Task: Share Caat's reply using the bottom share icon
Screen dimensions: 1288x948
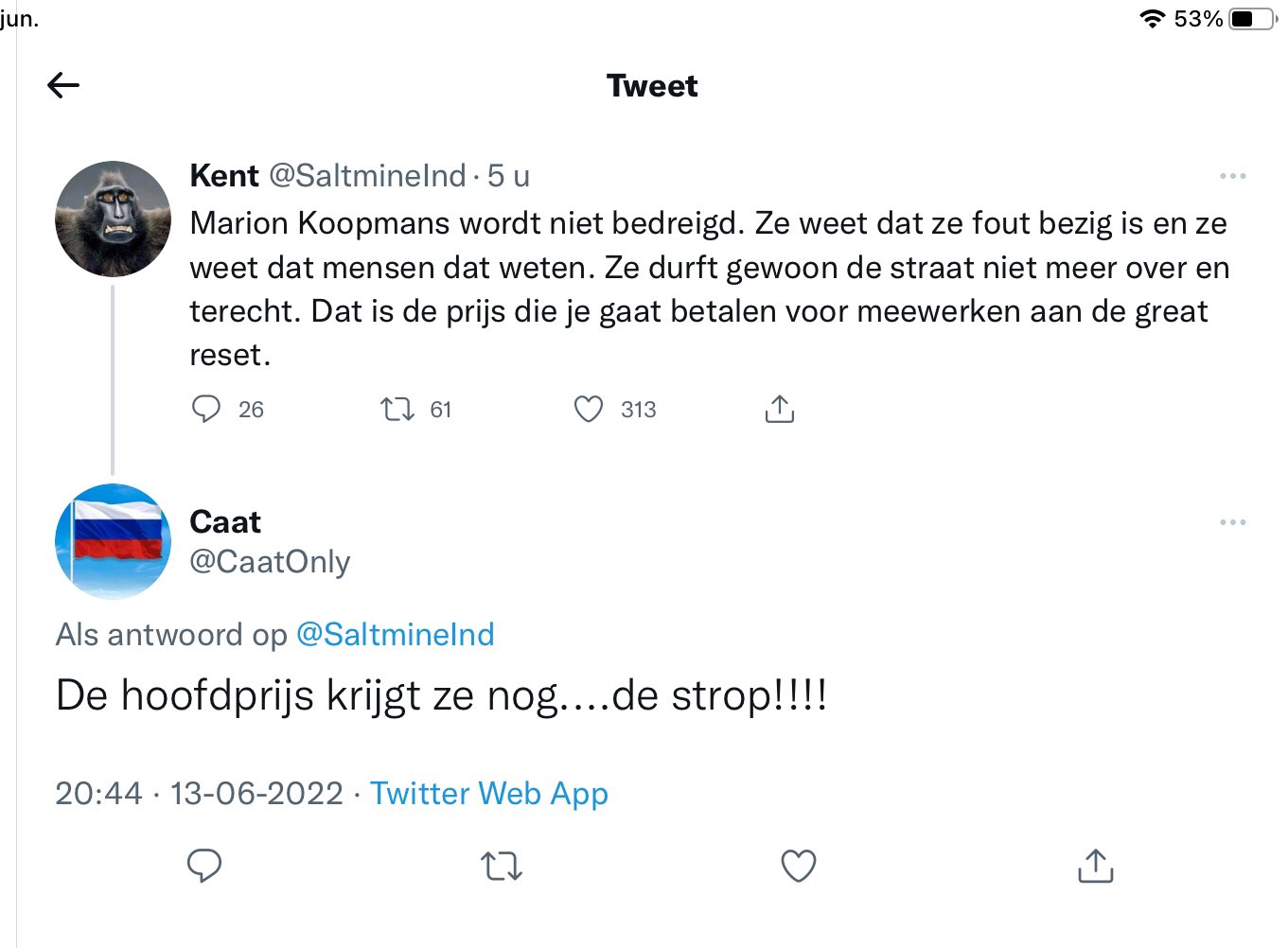Action: (1095, 865)
